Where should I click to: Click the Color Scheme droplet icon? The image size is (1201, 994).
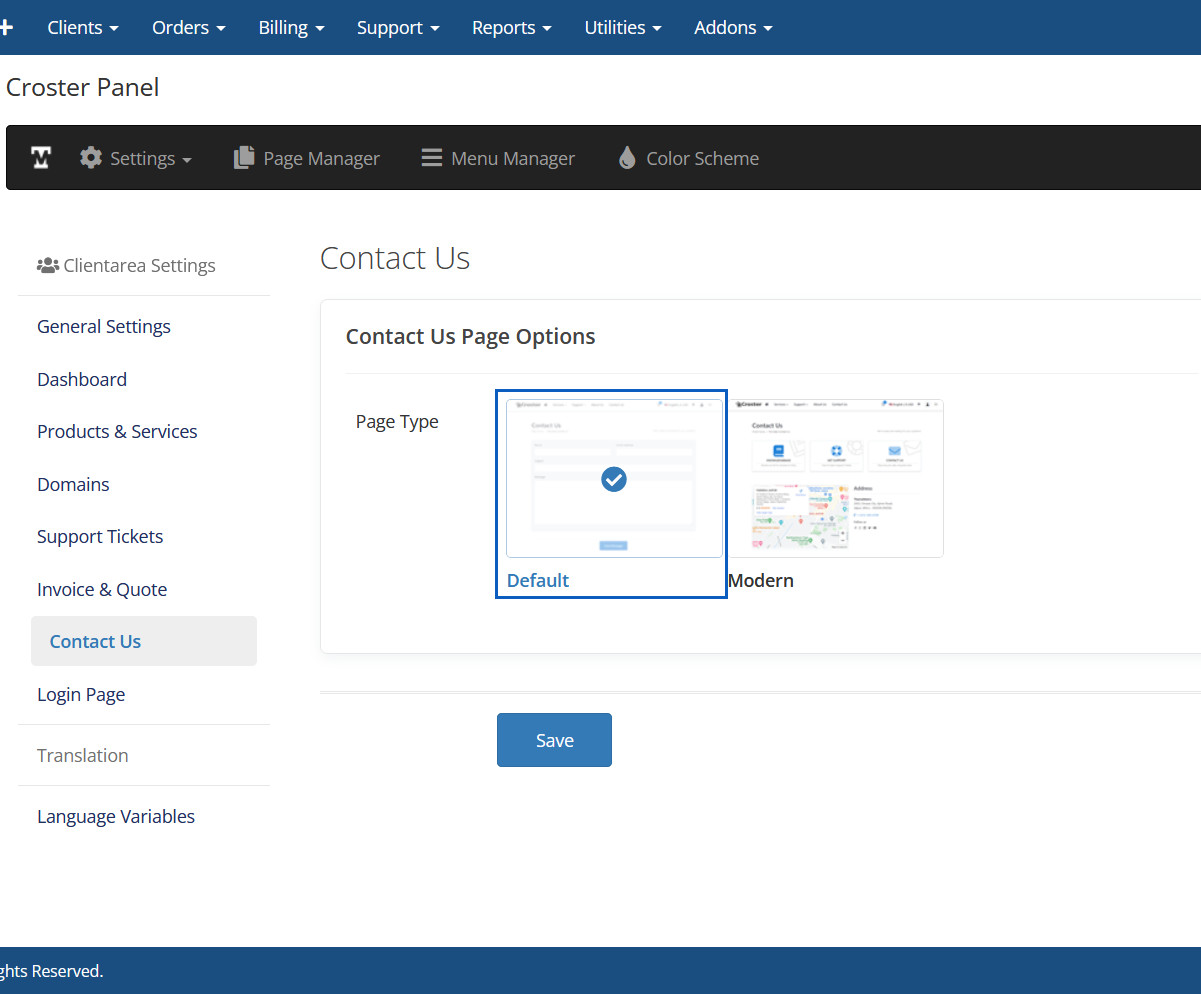click(x=627, y=158)
